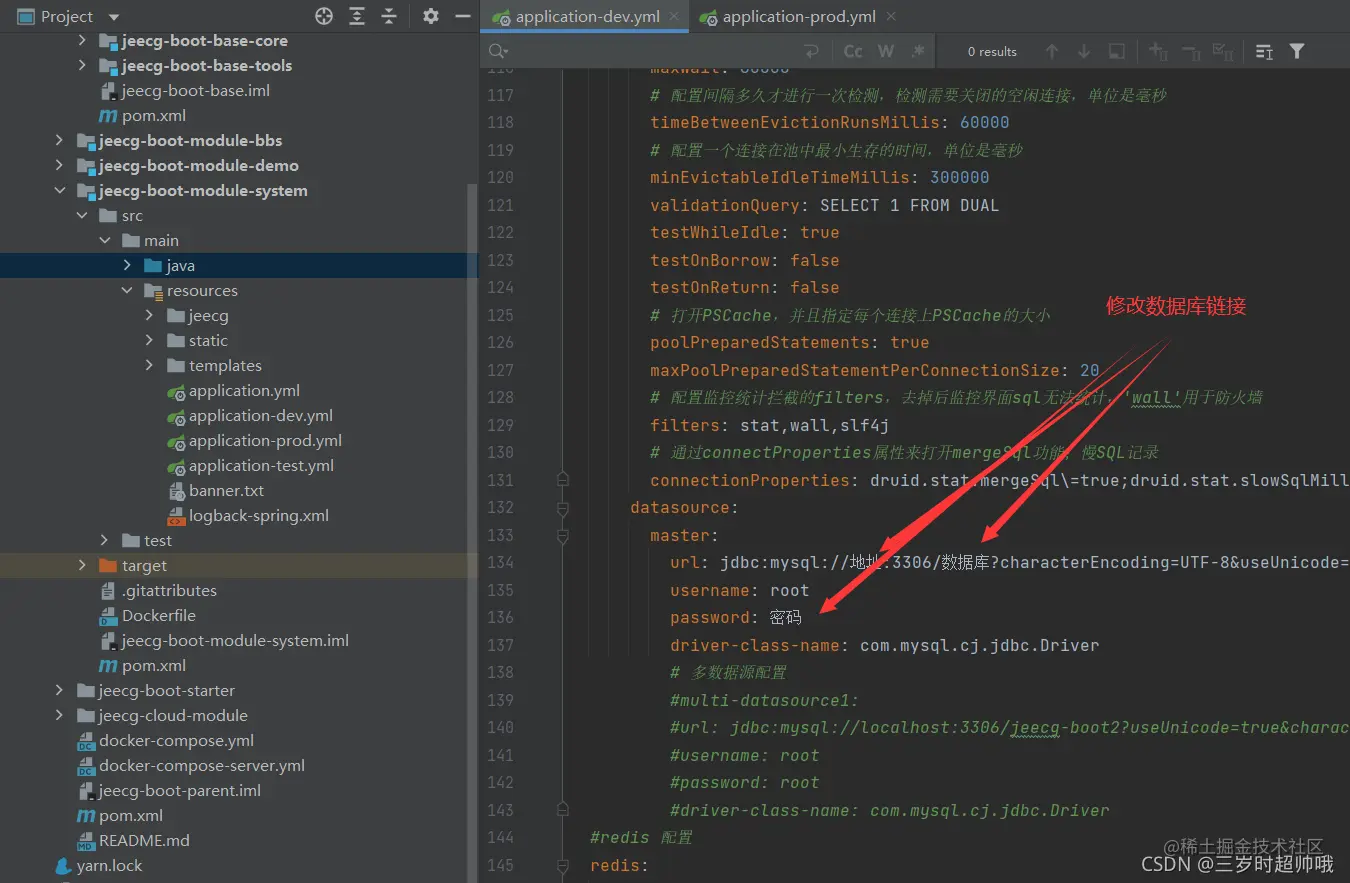
Task: Select jeecg-boot-starter module
Action: click(x=167, y=691)
